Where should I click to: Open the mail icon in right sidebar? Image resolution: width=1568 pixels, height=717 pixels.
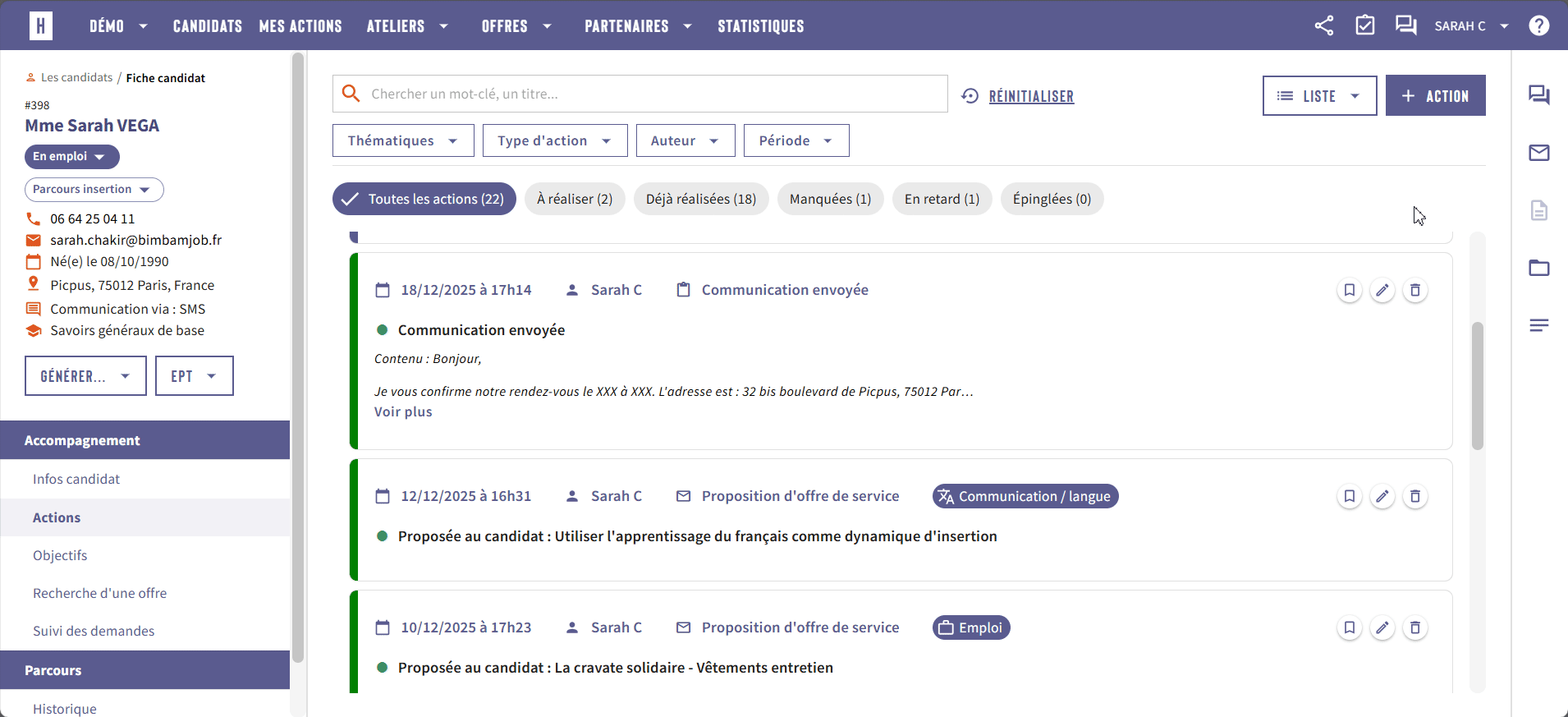tap(1539, 153)
